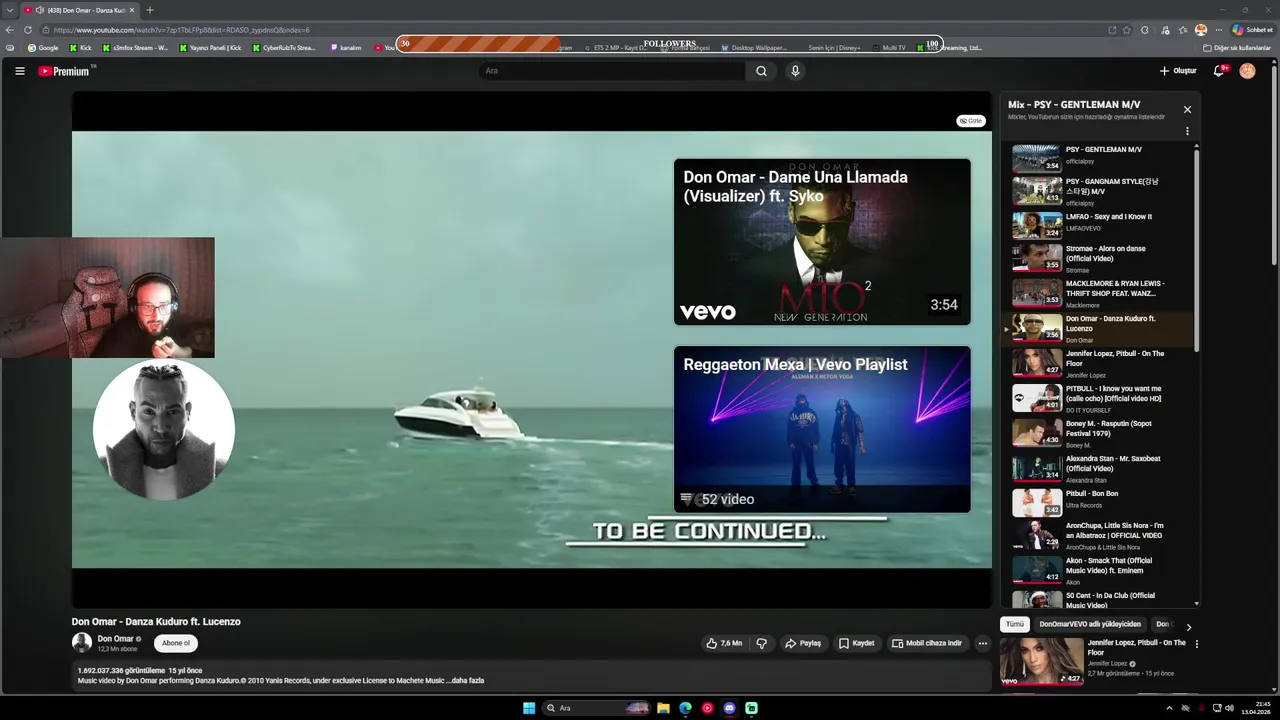
Task: Click the Sohbet et button in browser
Action: (1252, 30)
